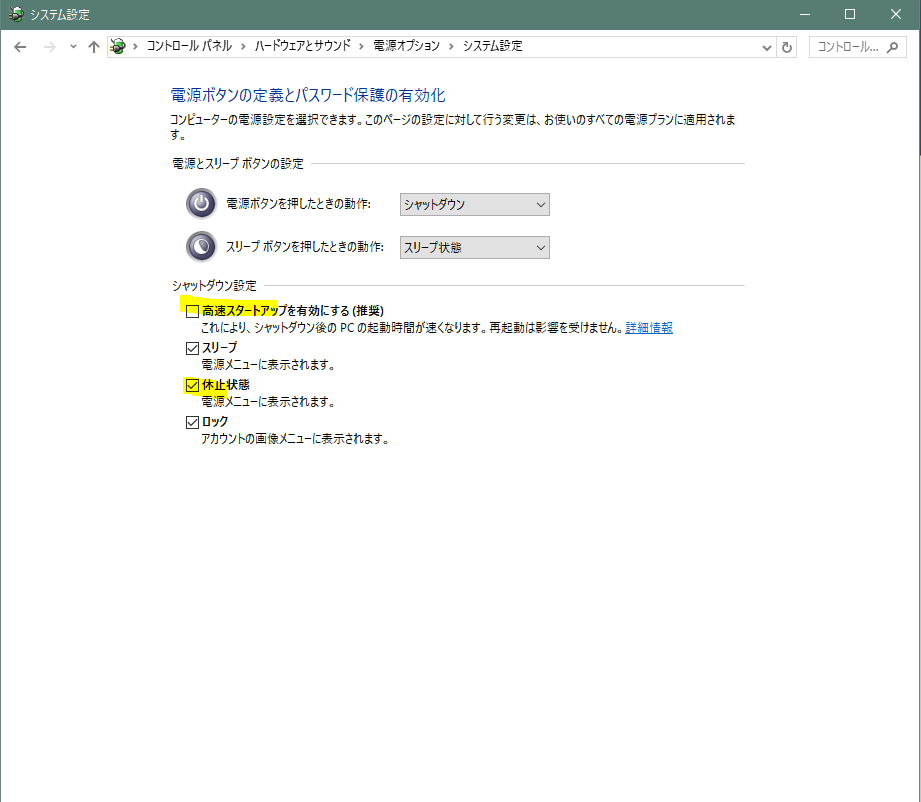Click the back navigation arrow
This screenshot has height=802, width=921.
[20, 46]
